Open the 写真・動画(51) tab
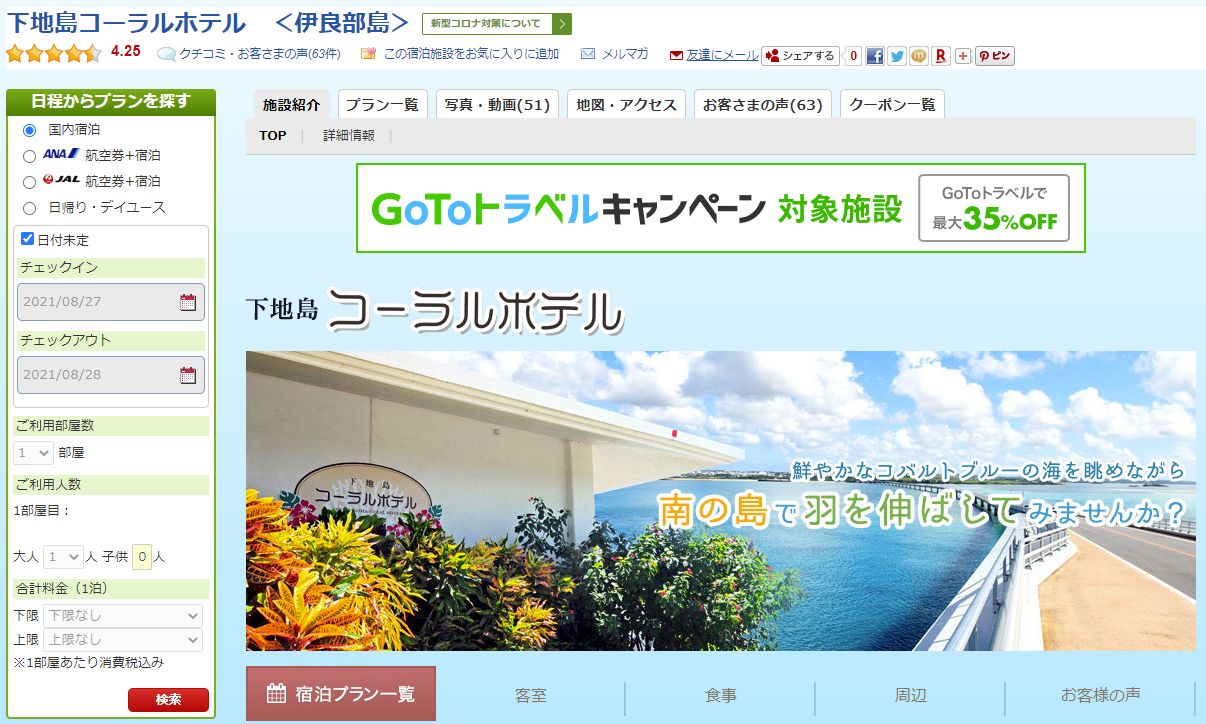Viewport: 1206px width, 724px height. point(497,104)
